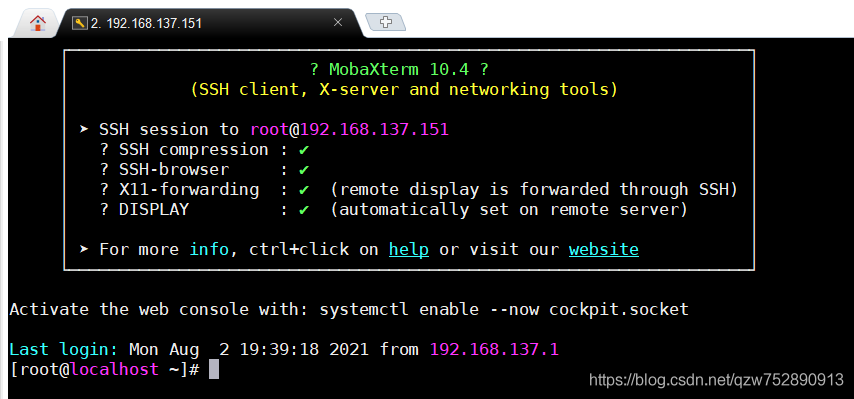This screenshot has height=399, width=854.
Task: Open the Home tab with house icon
Action: coord(38,23)
